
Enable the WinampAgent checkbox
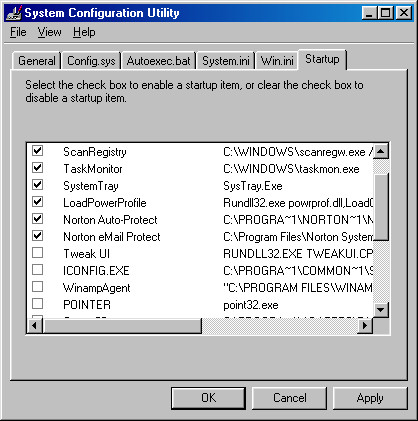tap(38, 287)
